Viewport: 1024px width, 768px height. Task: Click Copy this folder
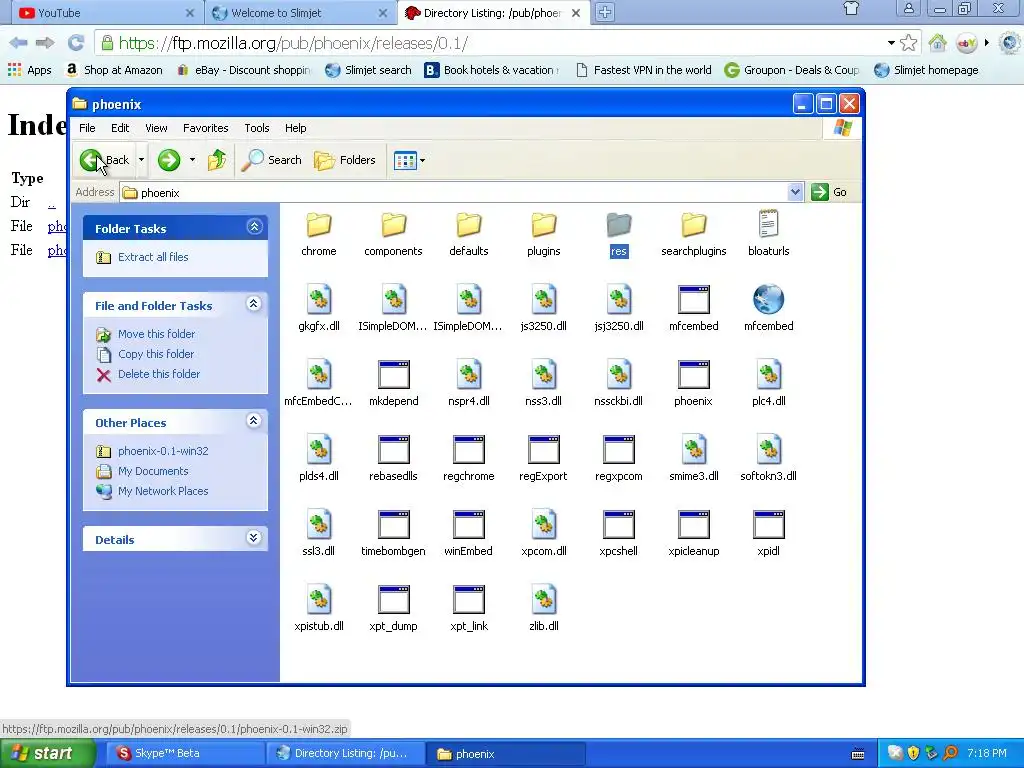pos(155,354)
